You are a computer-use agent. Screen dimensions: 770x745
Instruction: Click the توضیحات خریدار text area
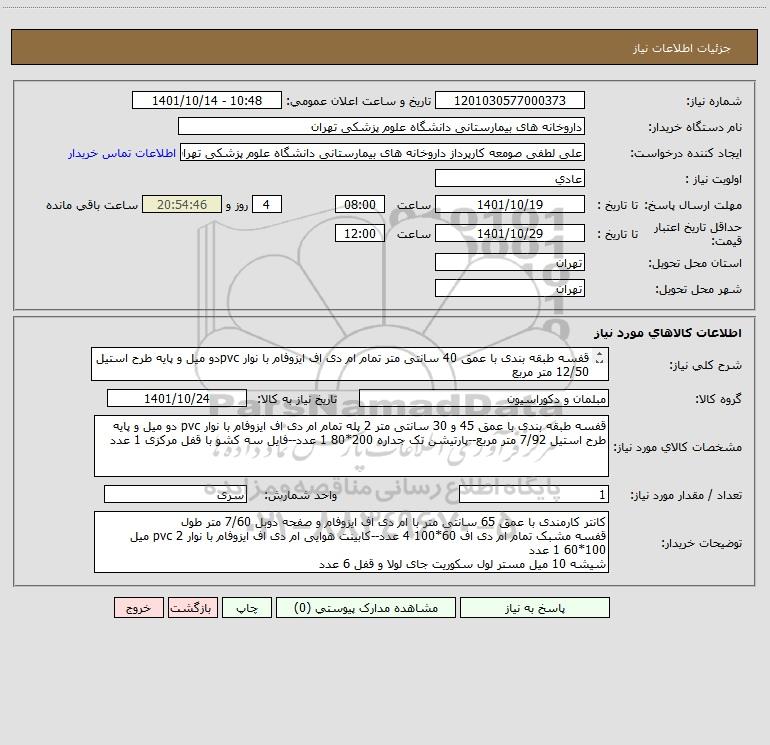[351, 542]
